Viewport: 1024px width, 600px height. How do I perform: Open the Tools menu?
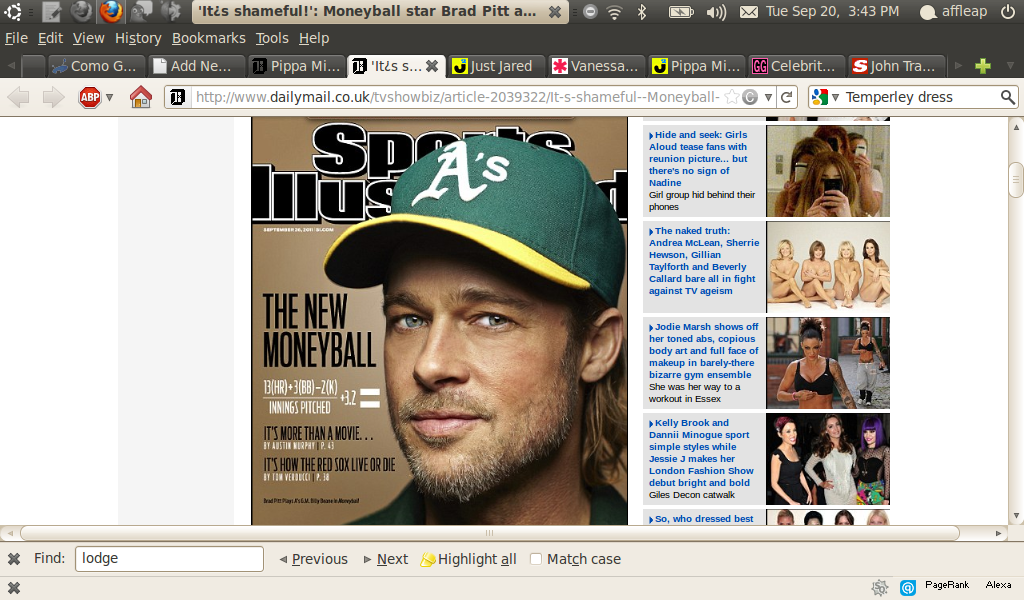272,39
